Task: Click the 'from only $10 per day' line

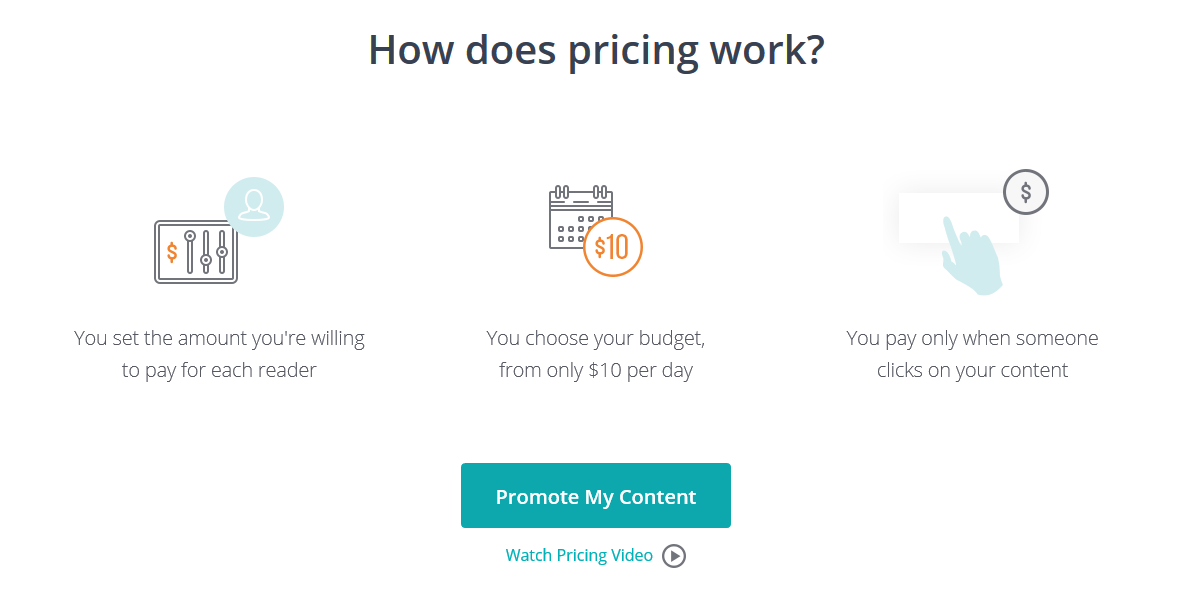Action: 596,371
